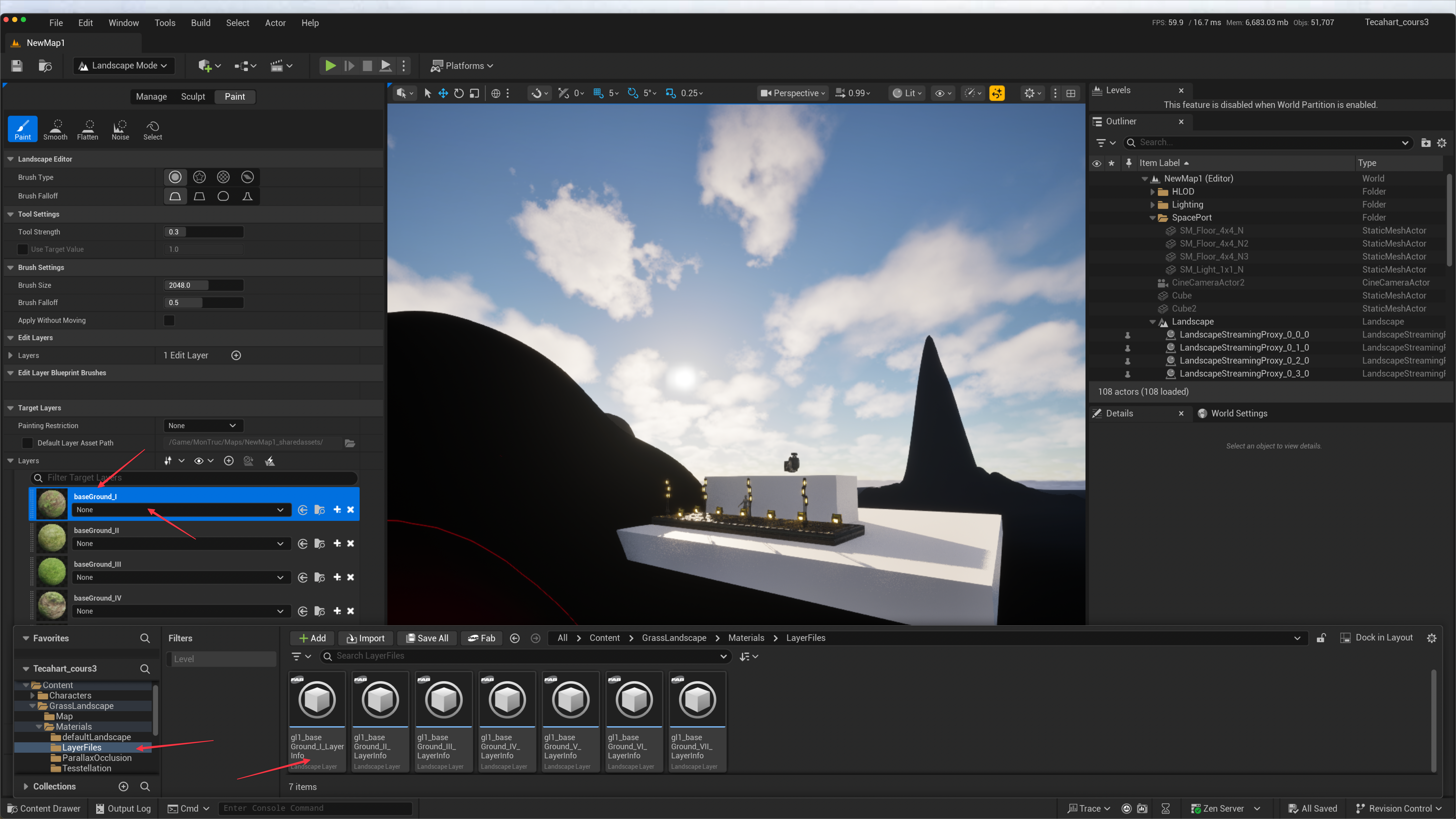
Task: Switch to the Manage tab
Action: click(x=151, y=97)
